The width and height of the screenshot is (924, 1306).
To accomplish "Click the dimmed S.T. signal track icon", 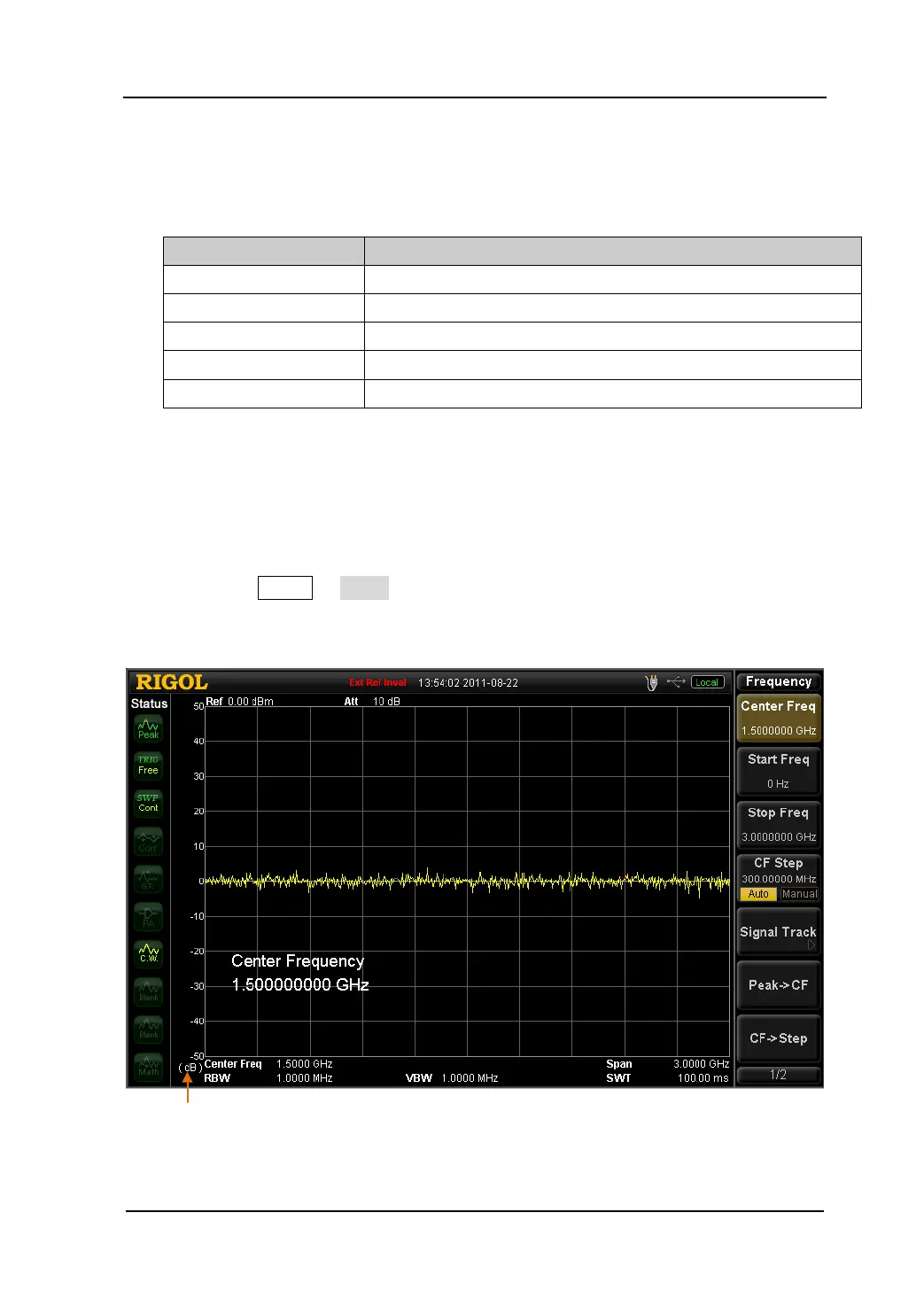I will (148, 879).
